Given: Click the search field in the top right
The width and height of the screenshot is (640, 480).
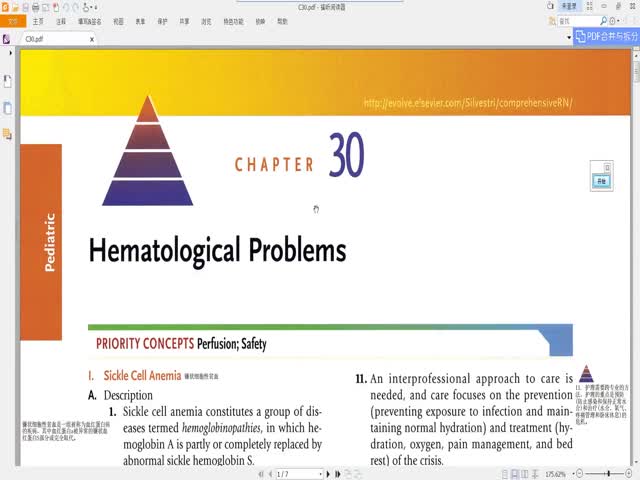Looking at the screenshot, I should click(594, 20).
